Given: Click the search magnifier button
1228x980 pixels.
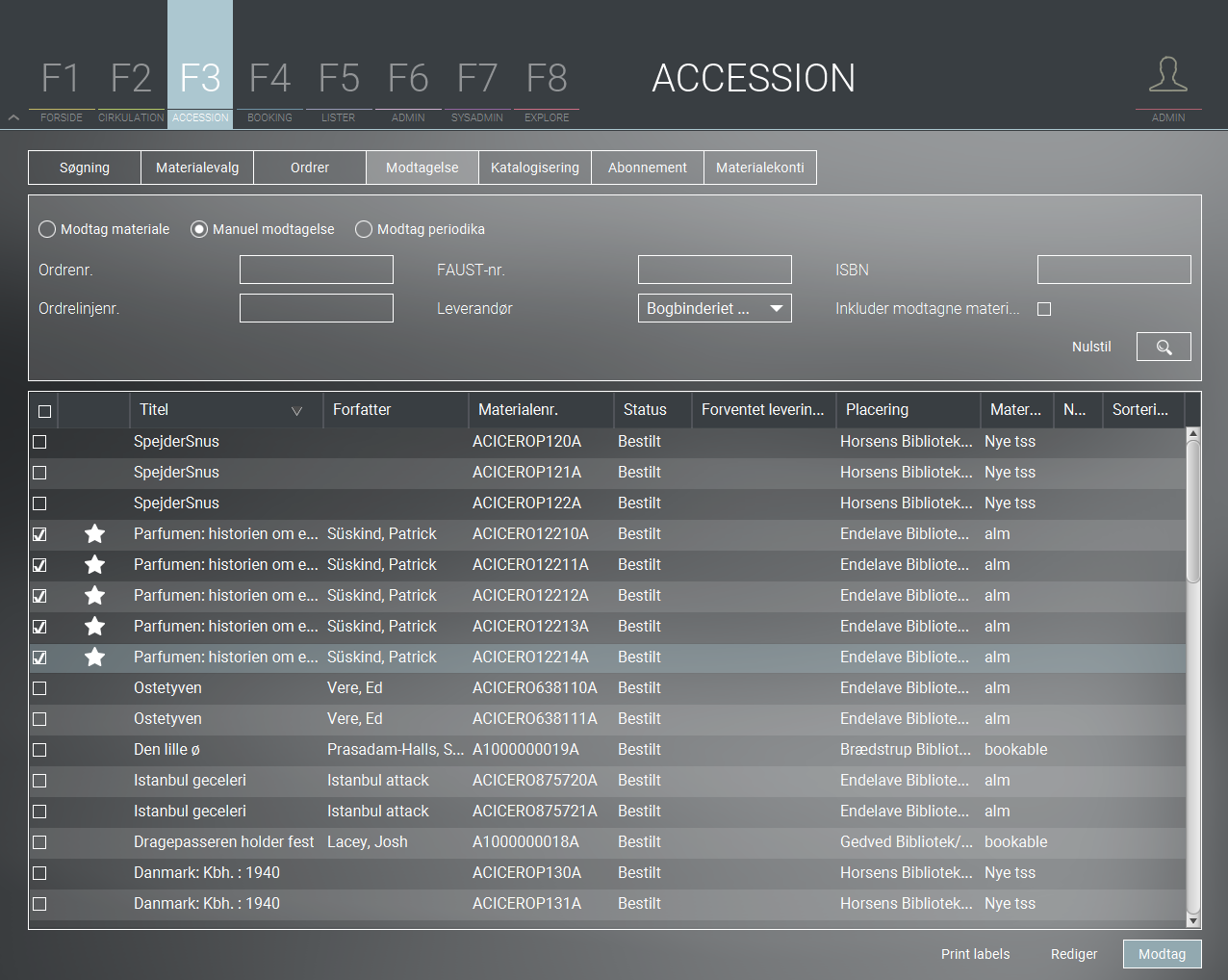Looking at the screenshot, I should [x=1164, y=347].
